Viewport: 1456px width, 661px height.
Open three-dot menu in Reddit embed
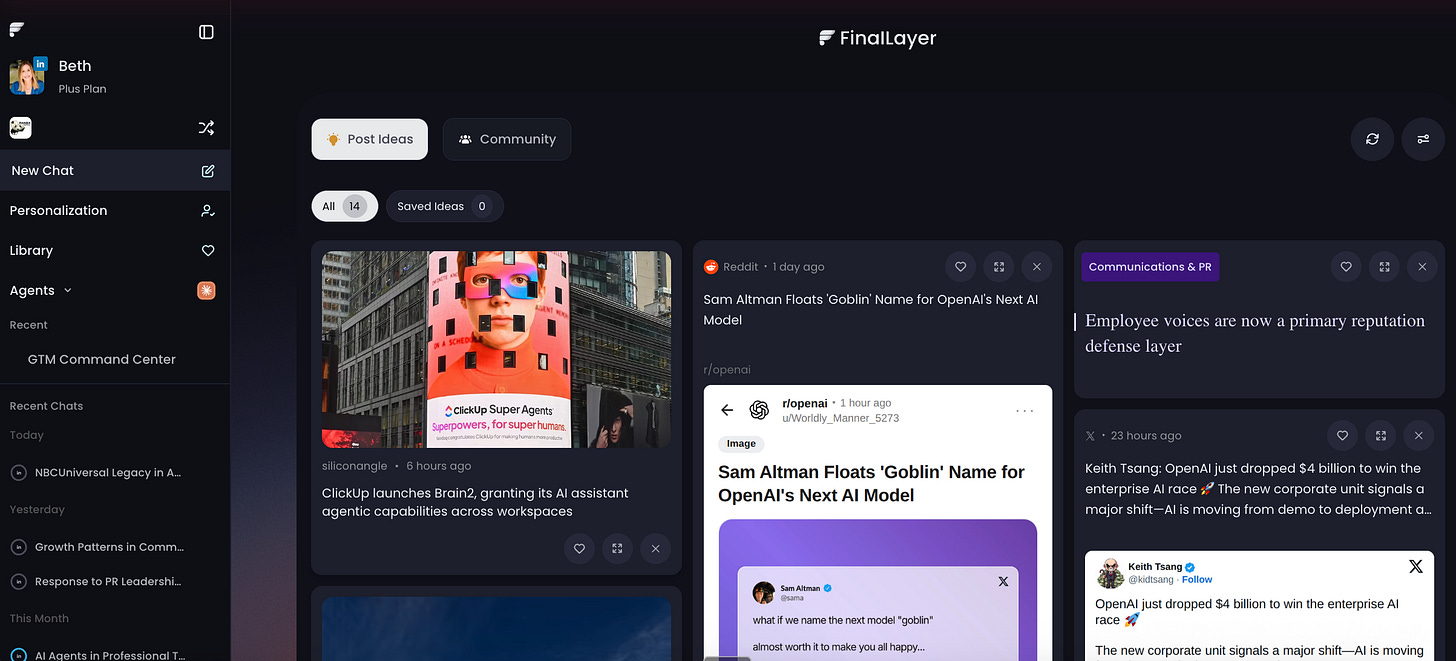(x=1025, y=410)
